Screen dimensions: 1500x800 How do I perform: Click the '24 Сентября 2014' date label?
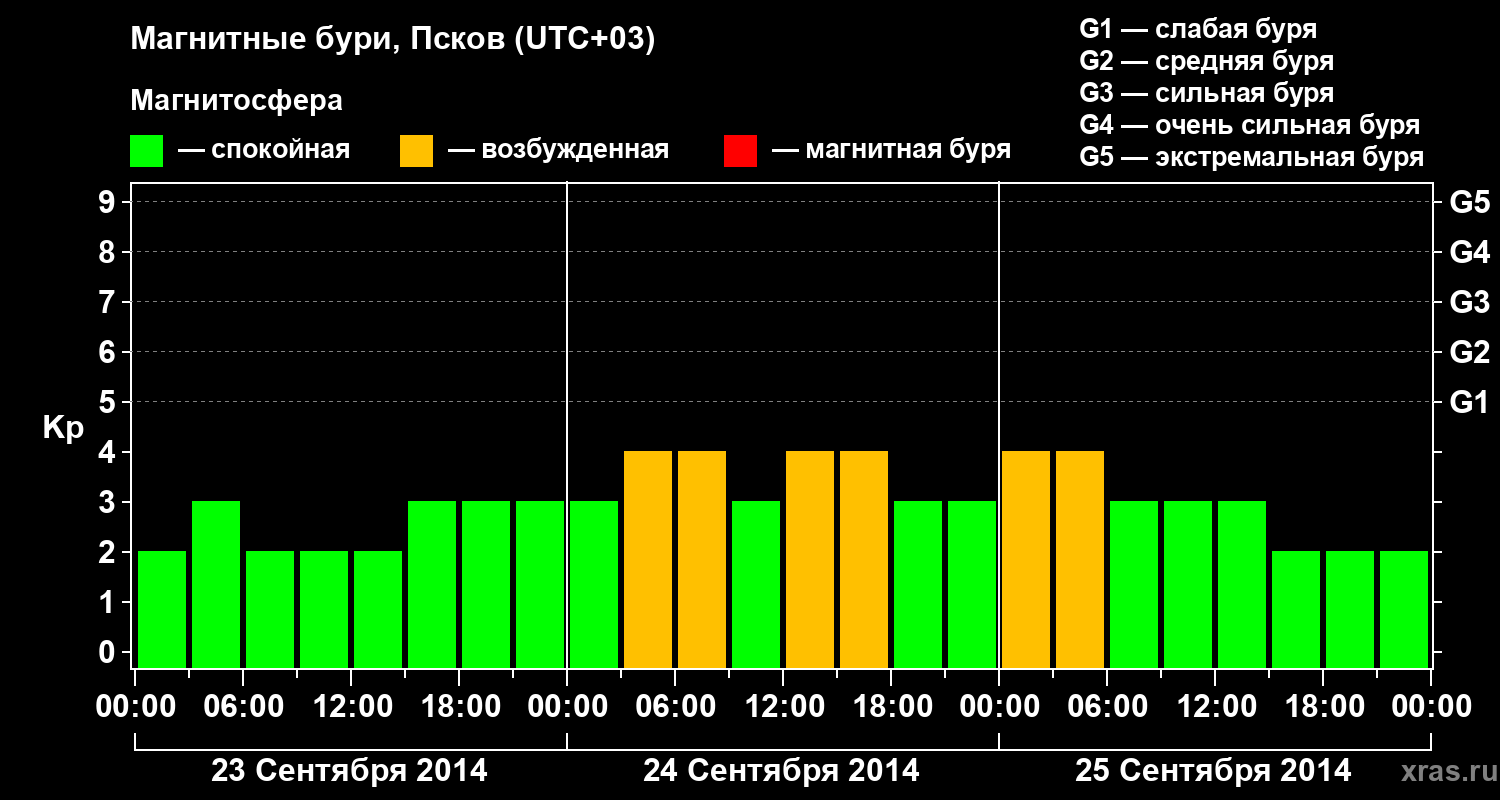[x=781, y=770]
